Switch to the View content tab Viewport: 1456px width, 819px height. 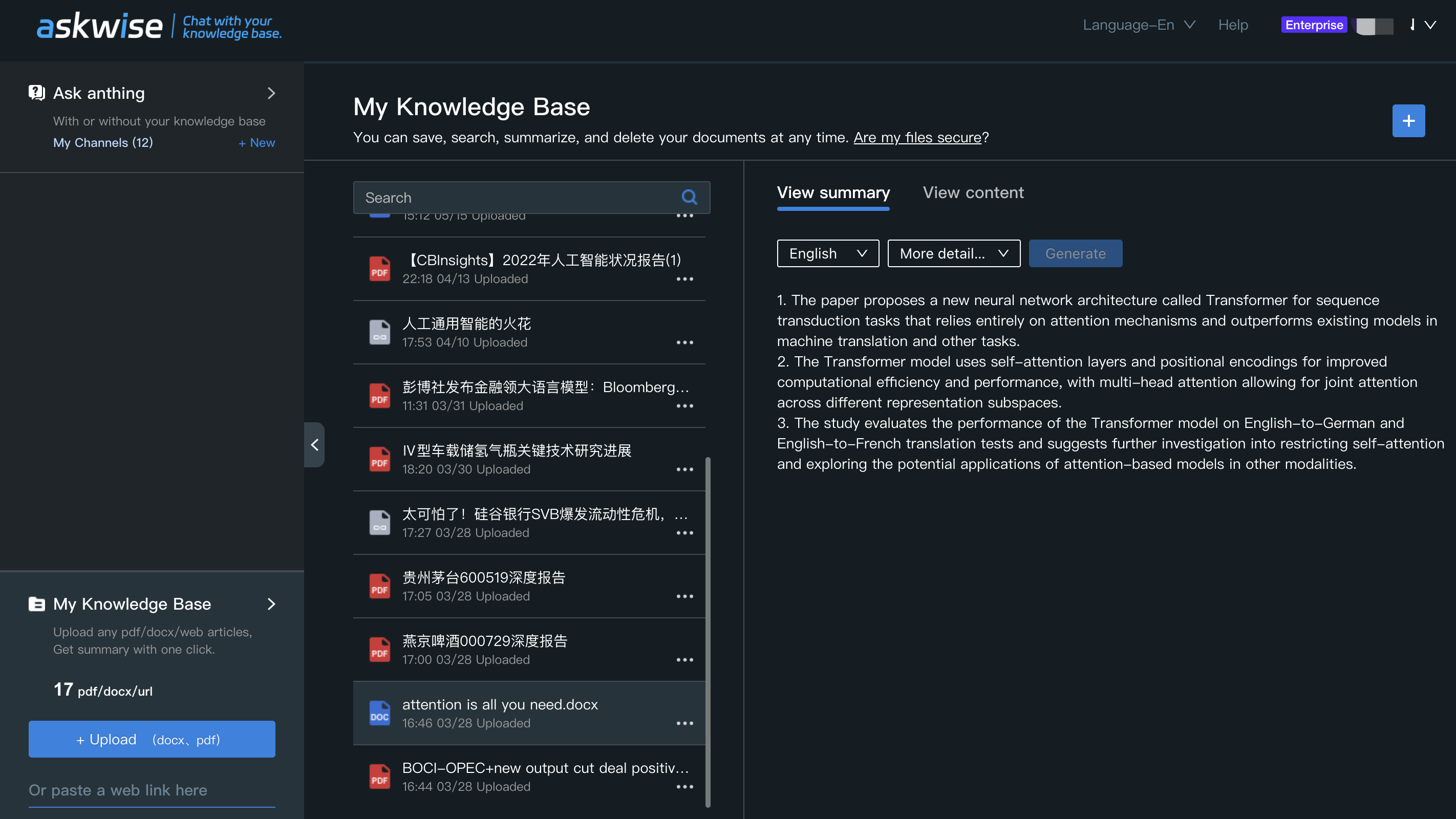(973, 193)
